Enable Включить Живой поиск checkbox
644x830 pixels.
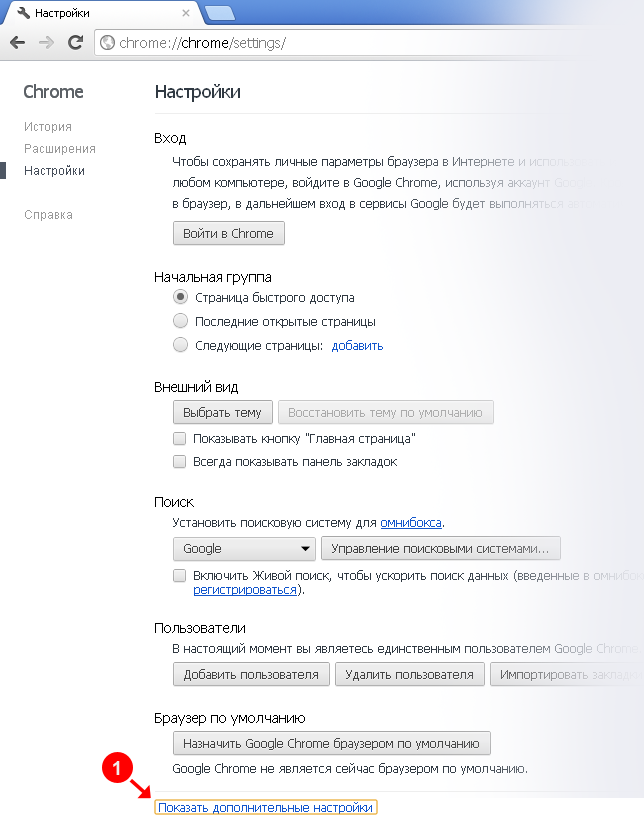[180, 575]
